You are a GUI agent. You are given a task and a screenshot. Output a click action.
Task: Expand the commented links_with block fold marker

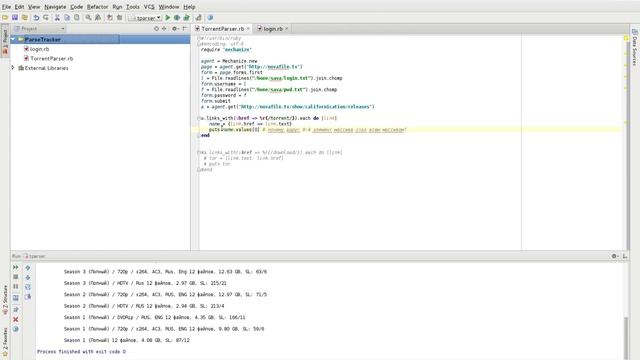point(199,152)
